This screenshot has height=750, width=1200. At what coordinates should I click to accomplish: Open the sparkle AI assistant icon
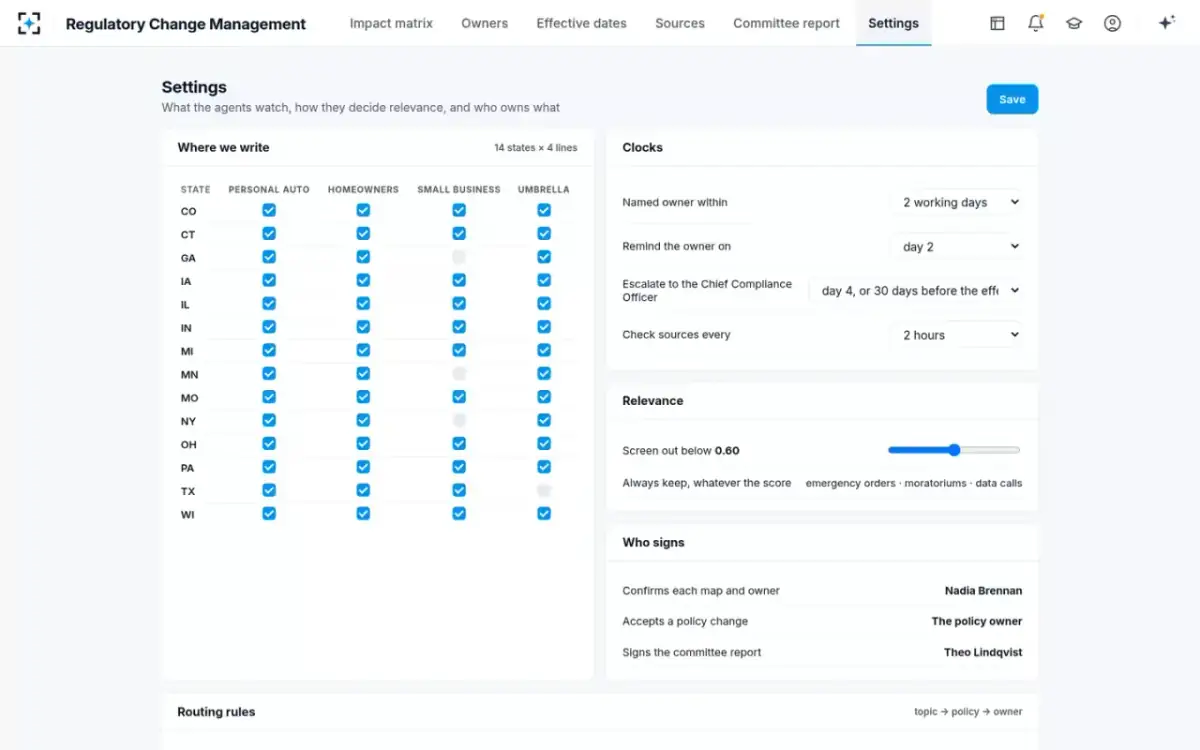(x=1166, y=23)
